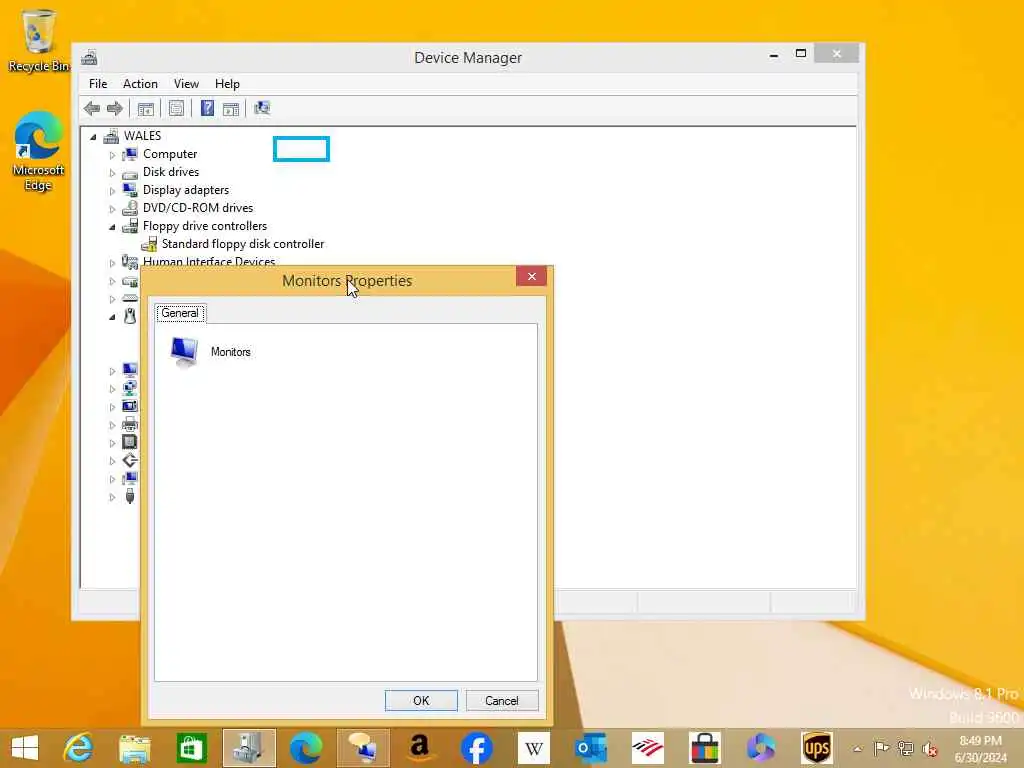The height and width of the screenshot is (768, 1024).
Task: Expand the Human Interface Devices node
Action: point(112,263)
